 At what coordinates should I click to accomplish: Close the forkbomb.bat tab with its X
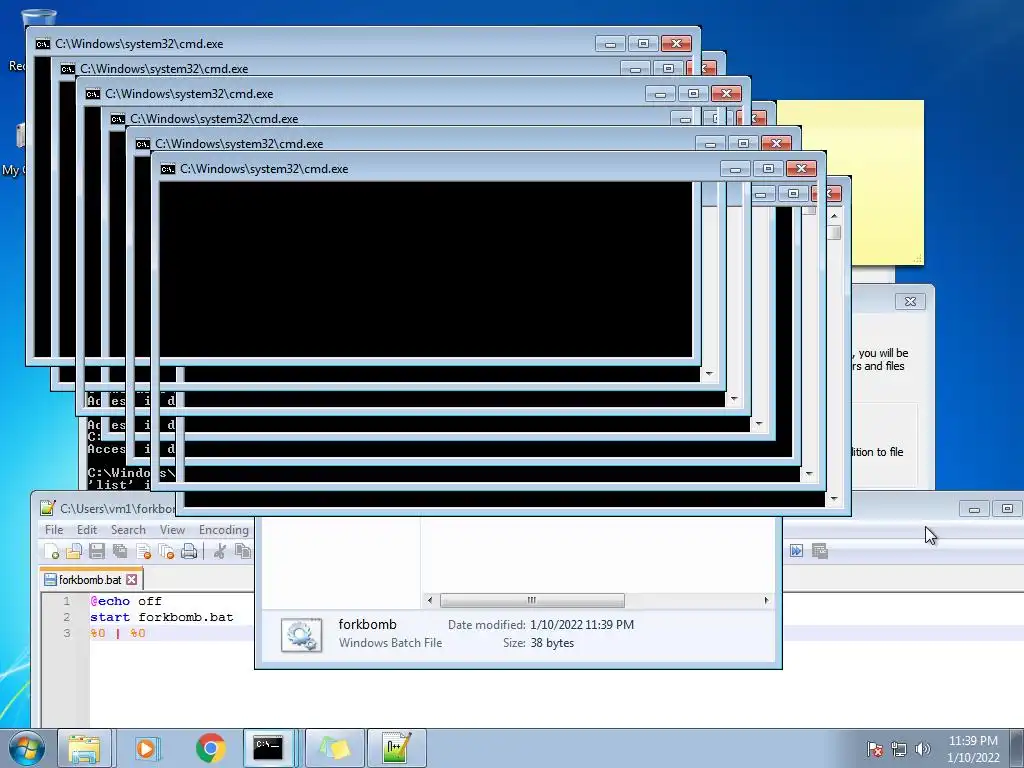tap(132, 579)
